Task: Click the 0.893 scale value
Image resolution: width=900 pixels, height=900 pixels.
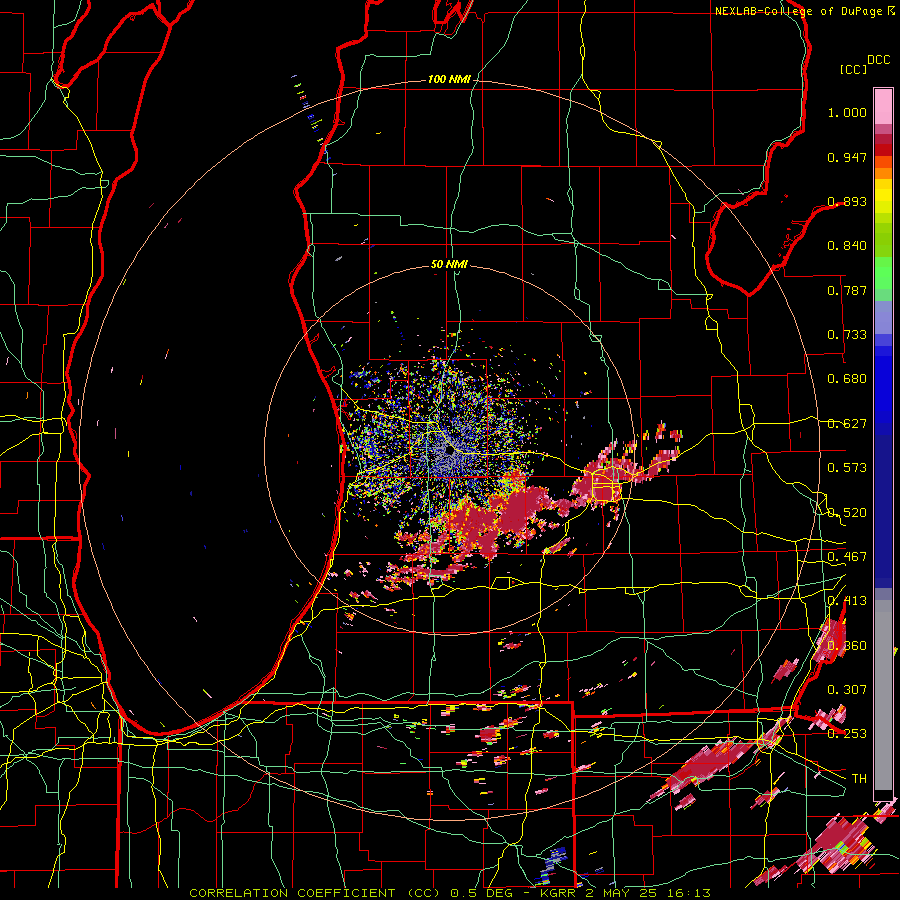Action: click(847, 201)
